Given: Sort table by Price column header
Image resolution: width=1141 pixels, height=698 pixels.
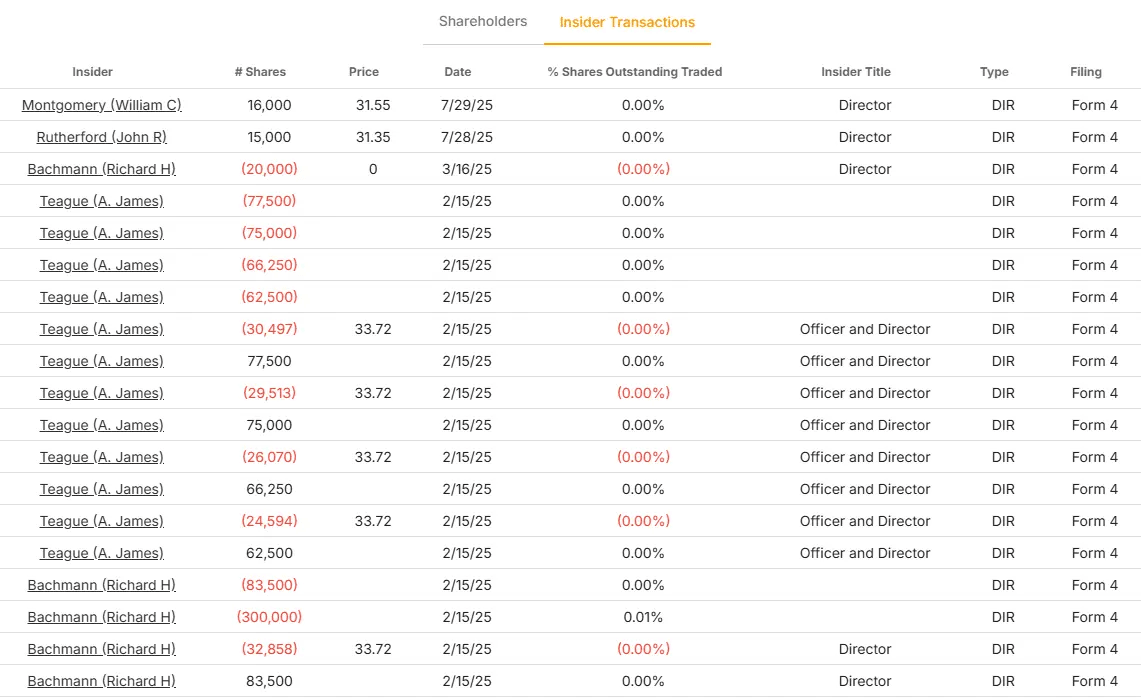Looking at the screenshot, I should click(364, 72).
